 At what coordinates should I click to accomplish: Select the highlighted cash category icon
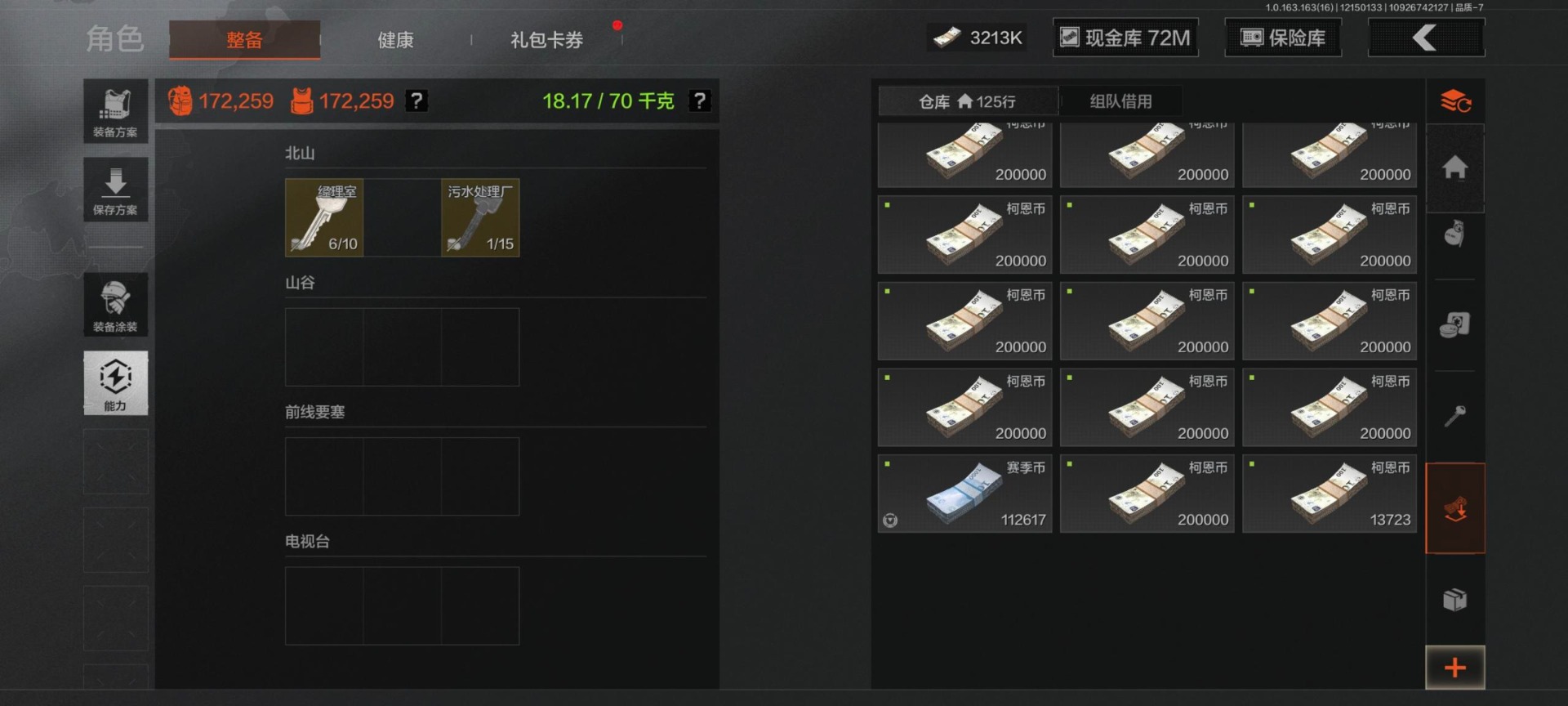coord(1455,508)
